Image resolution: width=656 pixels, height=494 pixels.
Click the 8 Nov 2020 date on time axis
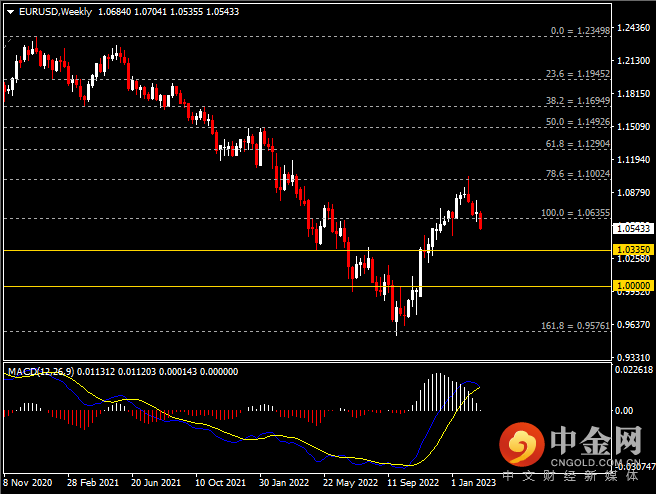pyautogui.click(x=28, y=481)
